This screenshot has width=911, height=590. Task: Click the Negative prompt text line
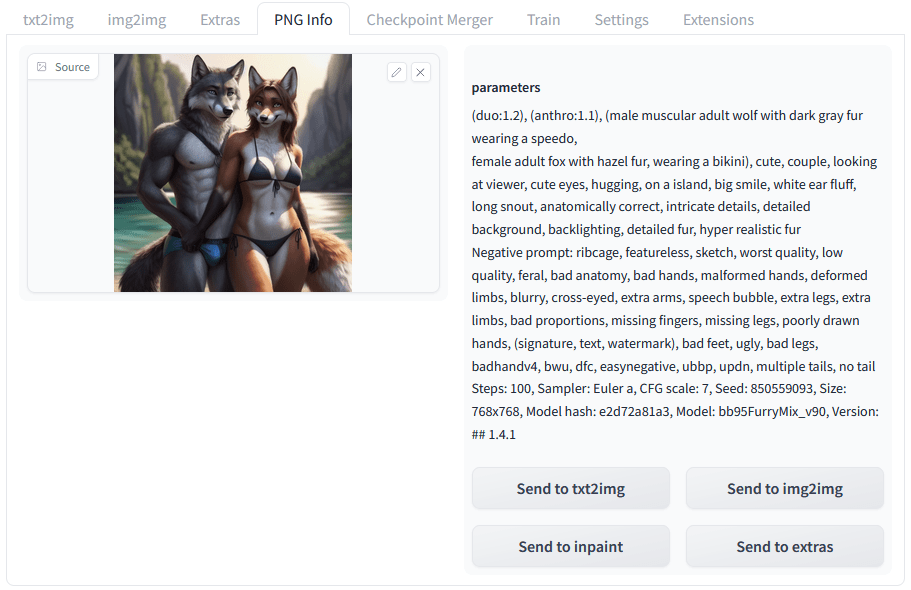(657, 252)
